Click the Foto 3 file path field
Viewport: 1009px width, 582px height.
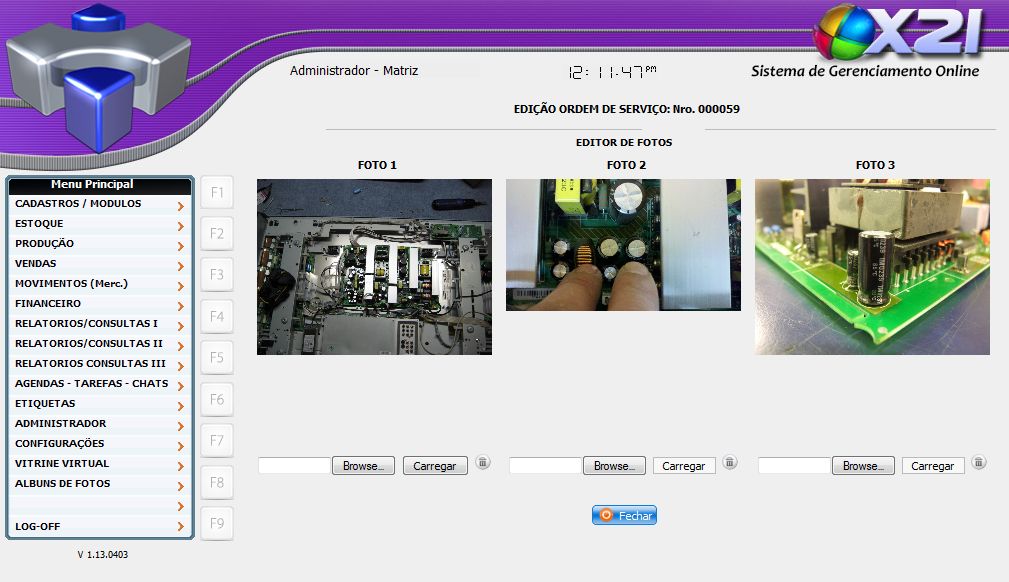point(794,466)
